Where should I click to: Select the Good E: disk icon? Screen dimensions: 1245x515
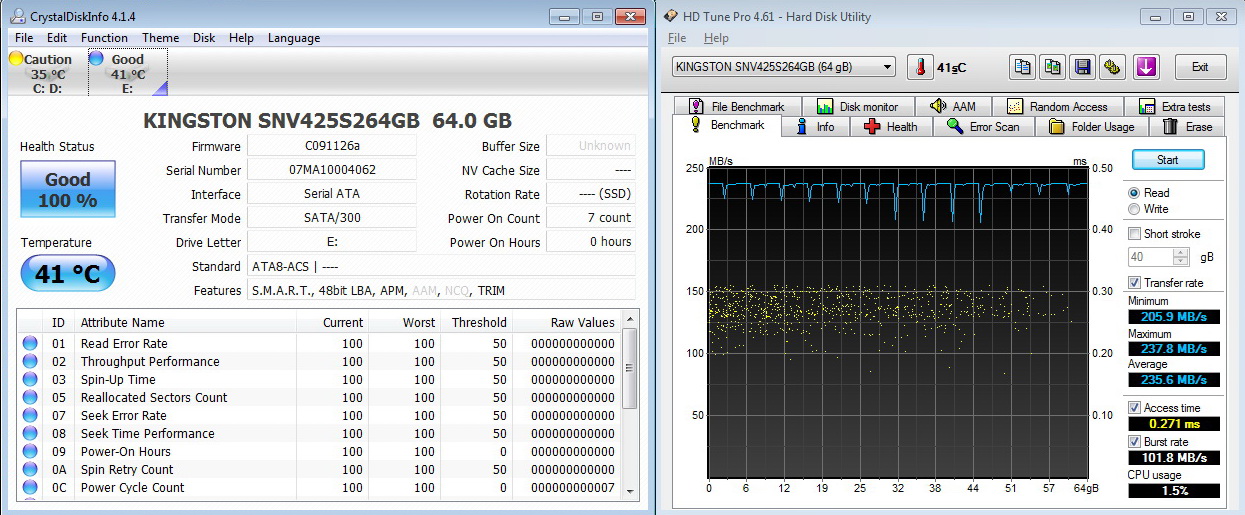coord(127,73)
